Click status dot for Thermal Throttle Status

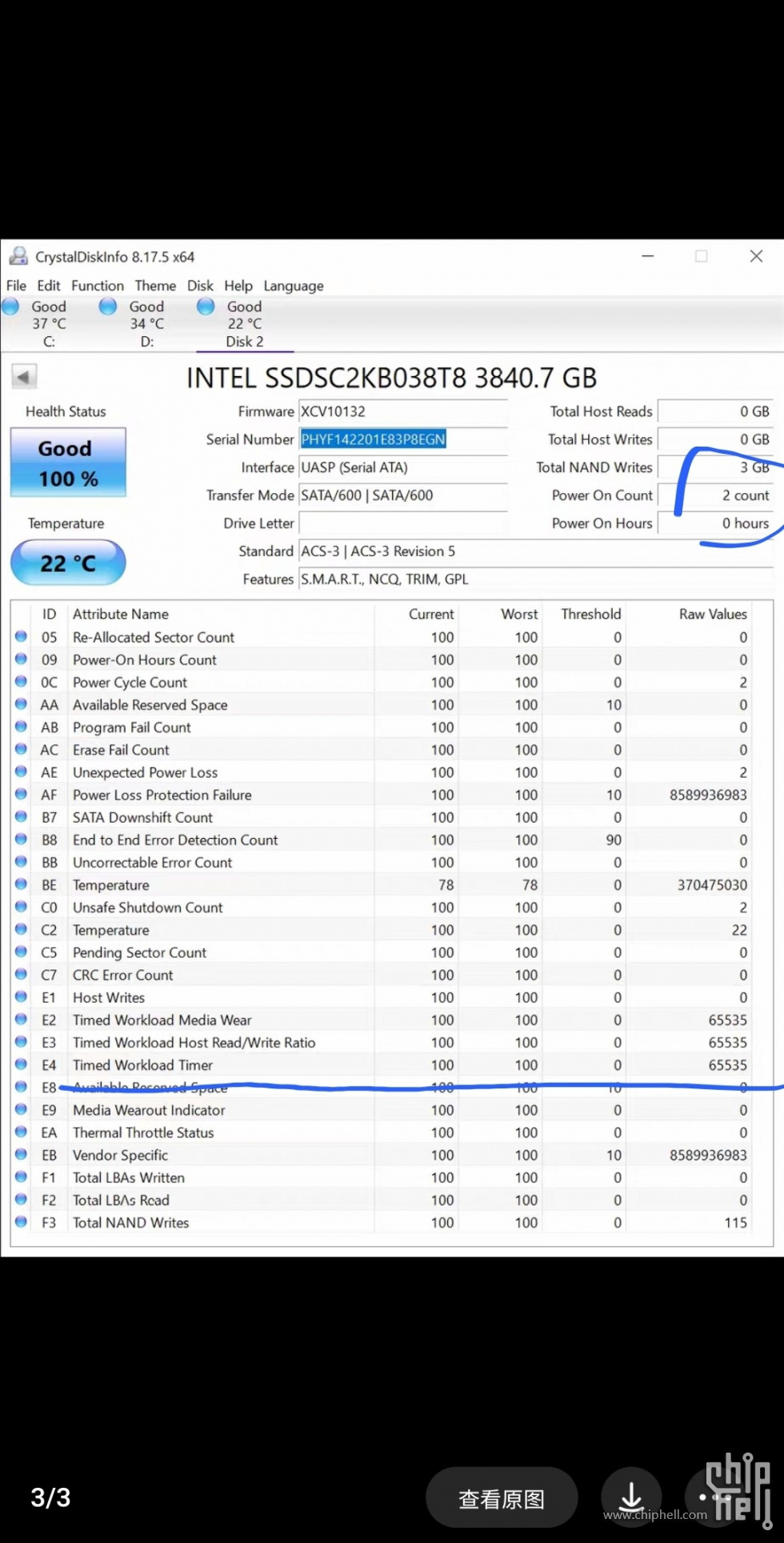[x=22, y=1132]
